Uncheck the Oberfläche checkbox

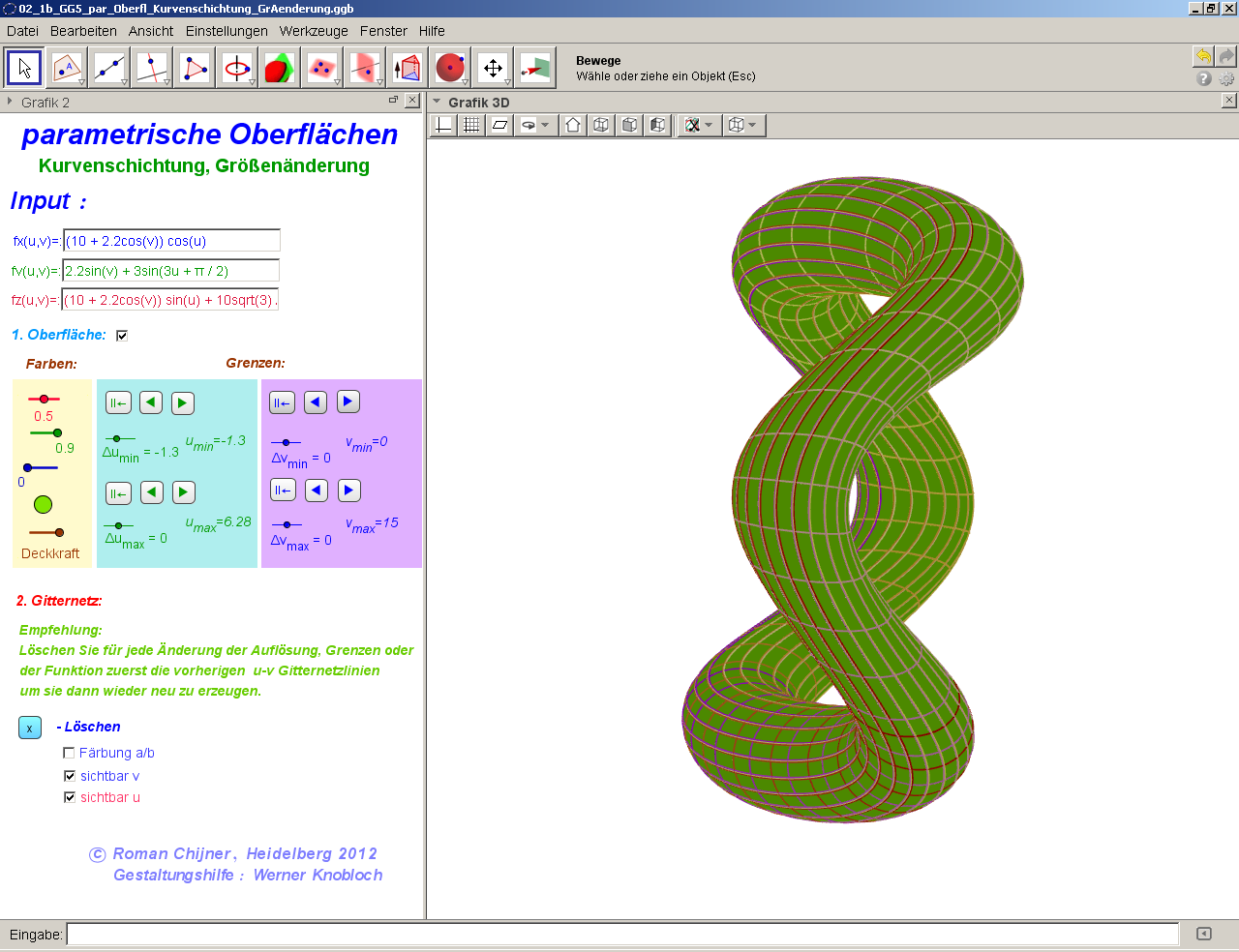(122, 336)
